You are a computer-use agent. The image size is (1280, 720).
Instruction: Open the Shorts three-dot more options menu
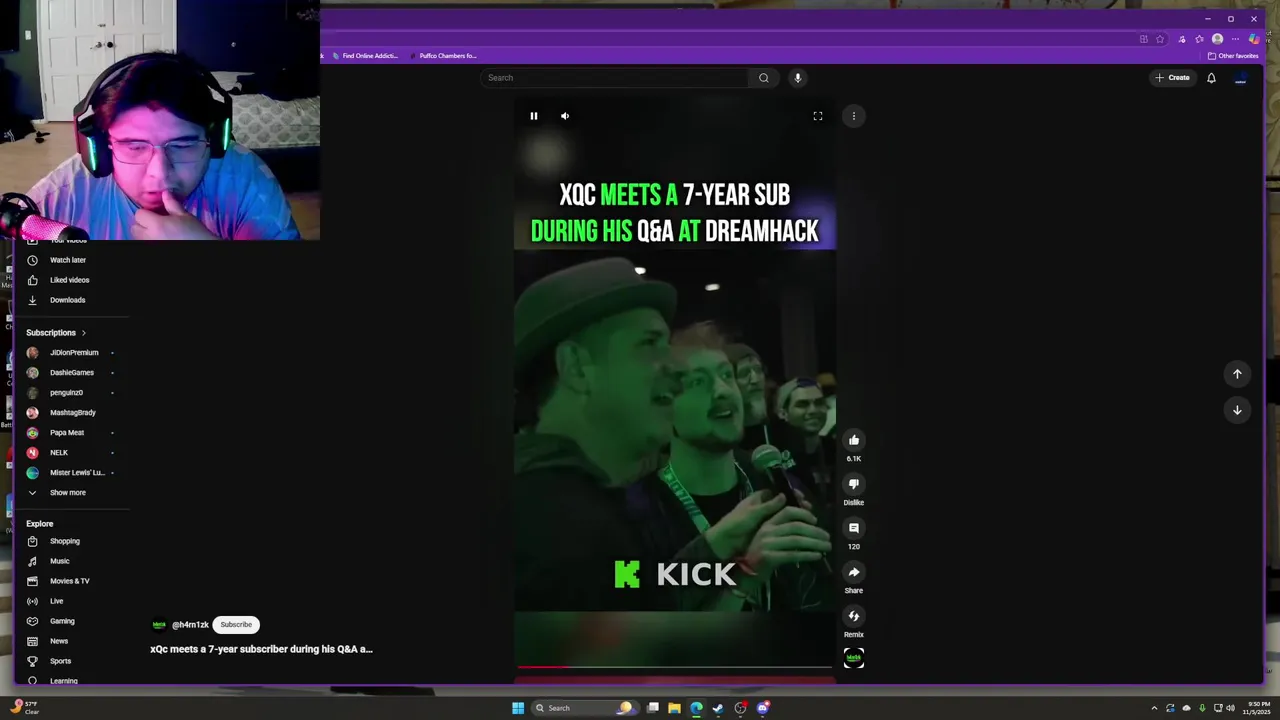854,116
